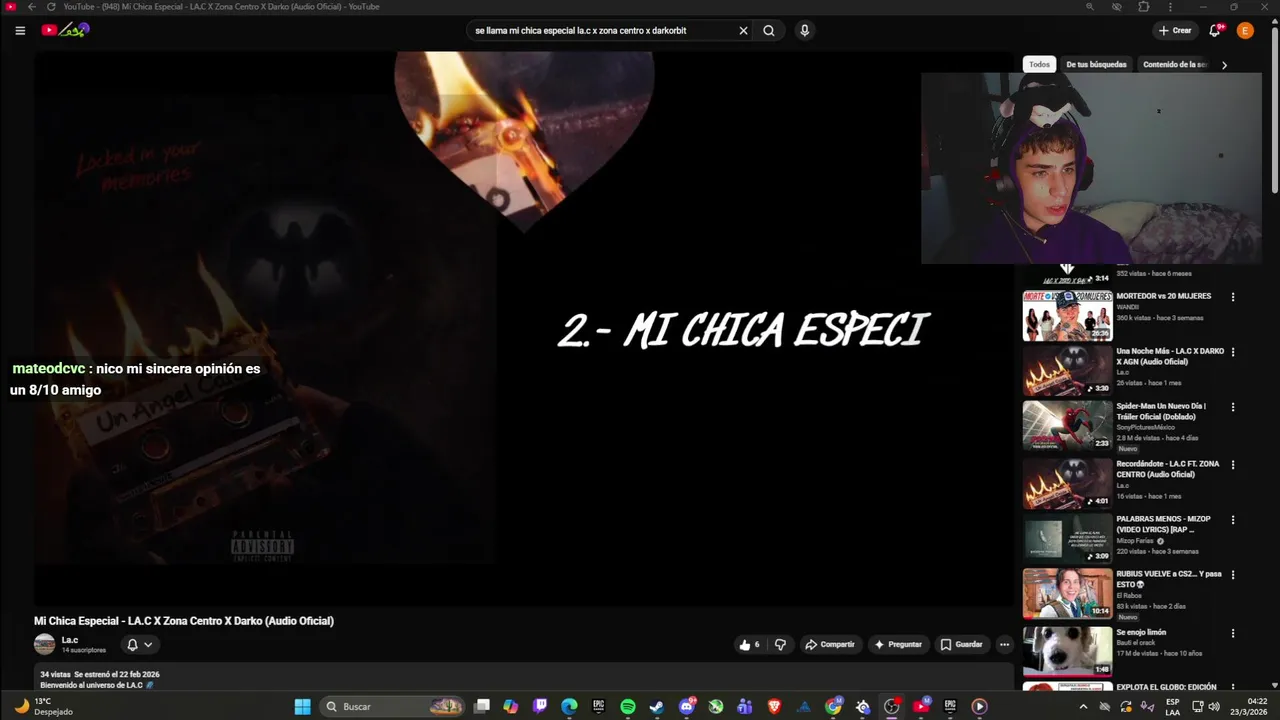Show more filter chips with the right arrow
The image size is (1280, 720).
pyautogui.click(x=1224, y=65)
